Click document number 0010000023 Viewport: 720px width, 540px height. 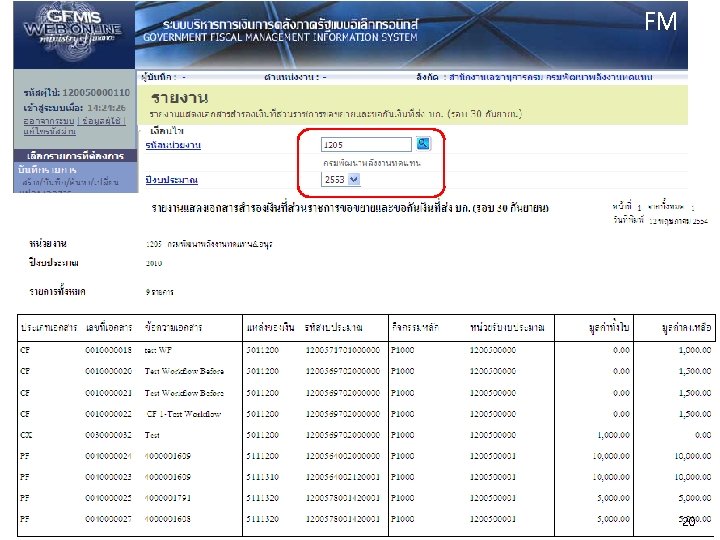pyautogui.click(x=108, y=477)
